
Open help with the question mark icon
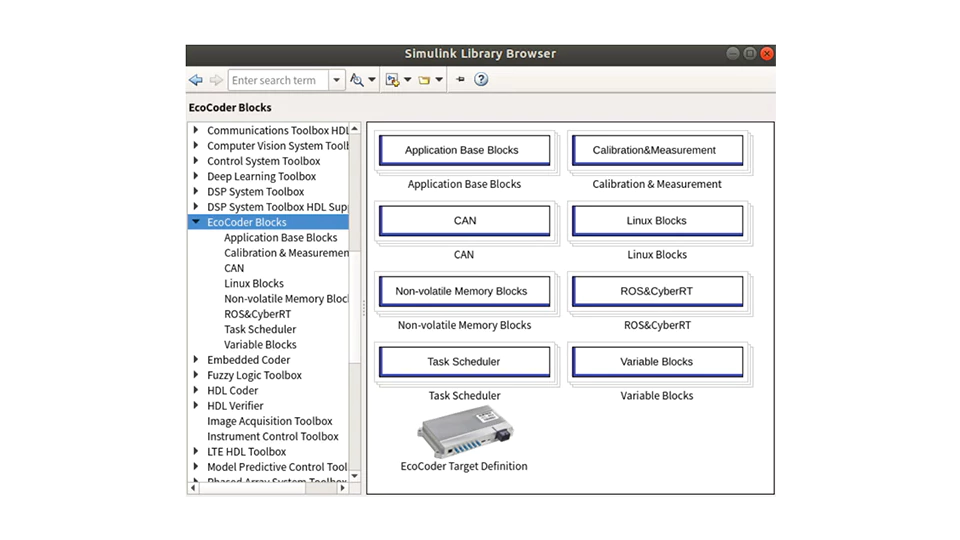[481, 79]
